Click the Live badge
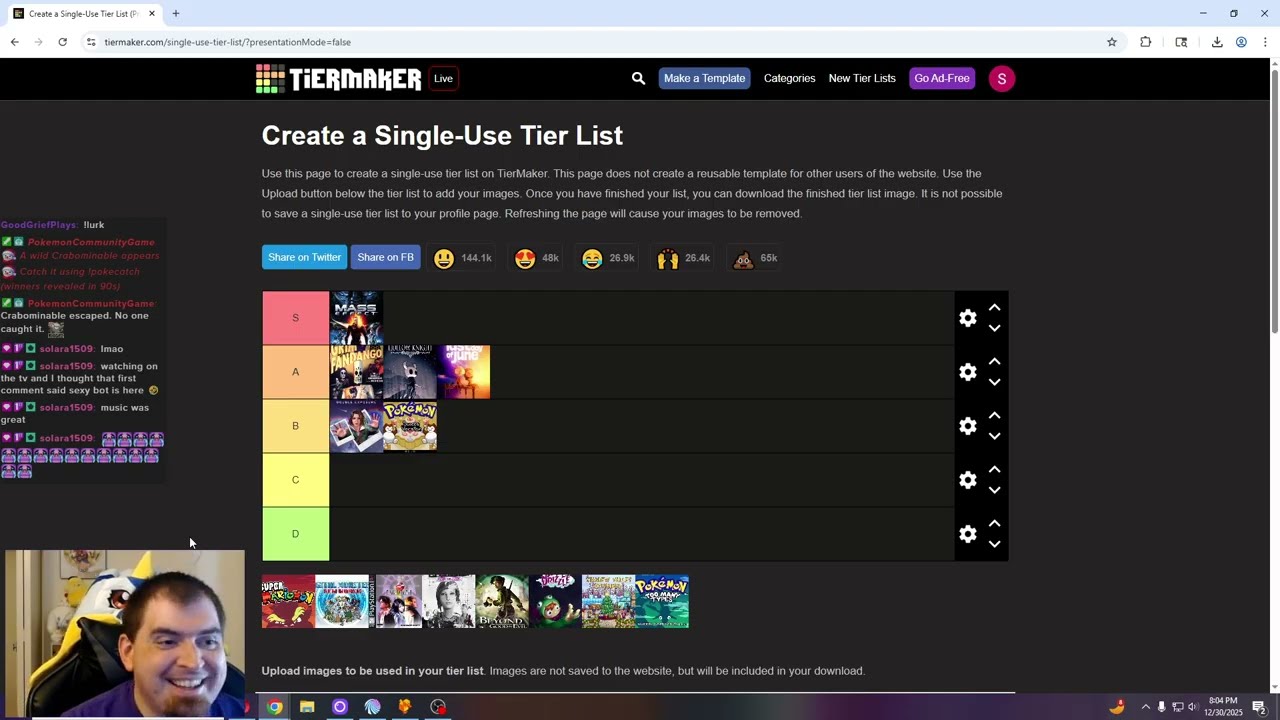Screen dimensions: 1280x720 coord(443,78)
